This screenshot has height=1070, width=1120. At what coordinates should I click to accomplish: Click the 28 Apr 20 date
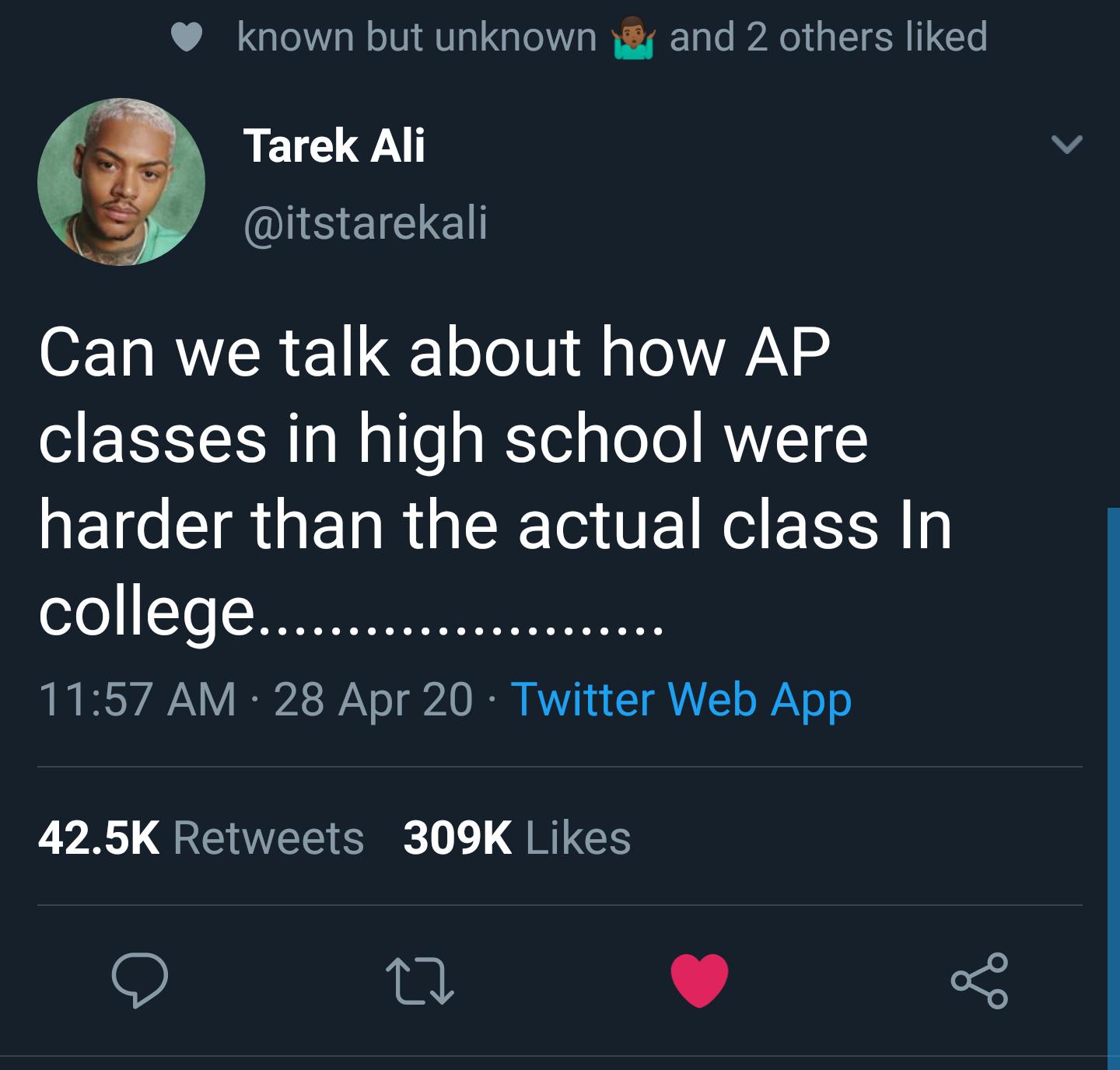pyautogui.click(x=373, y=698)
